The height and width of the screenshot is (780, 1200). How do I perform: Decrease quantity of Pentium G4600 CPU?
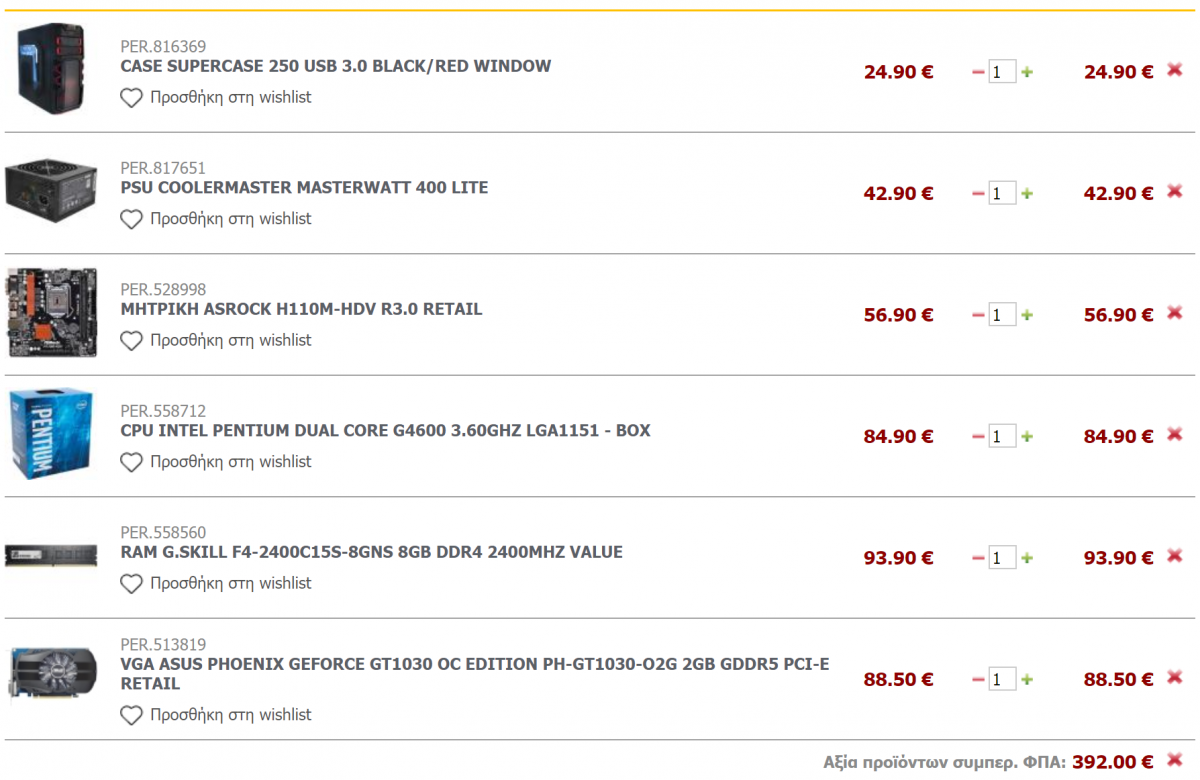978,437
